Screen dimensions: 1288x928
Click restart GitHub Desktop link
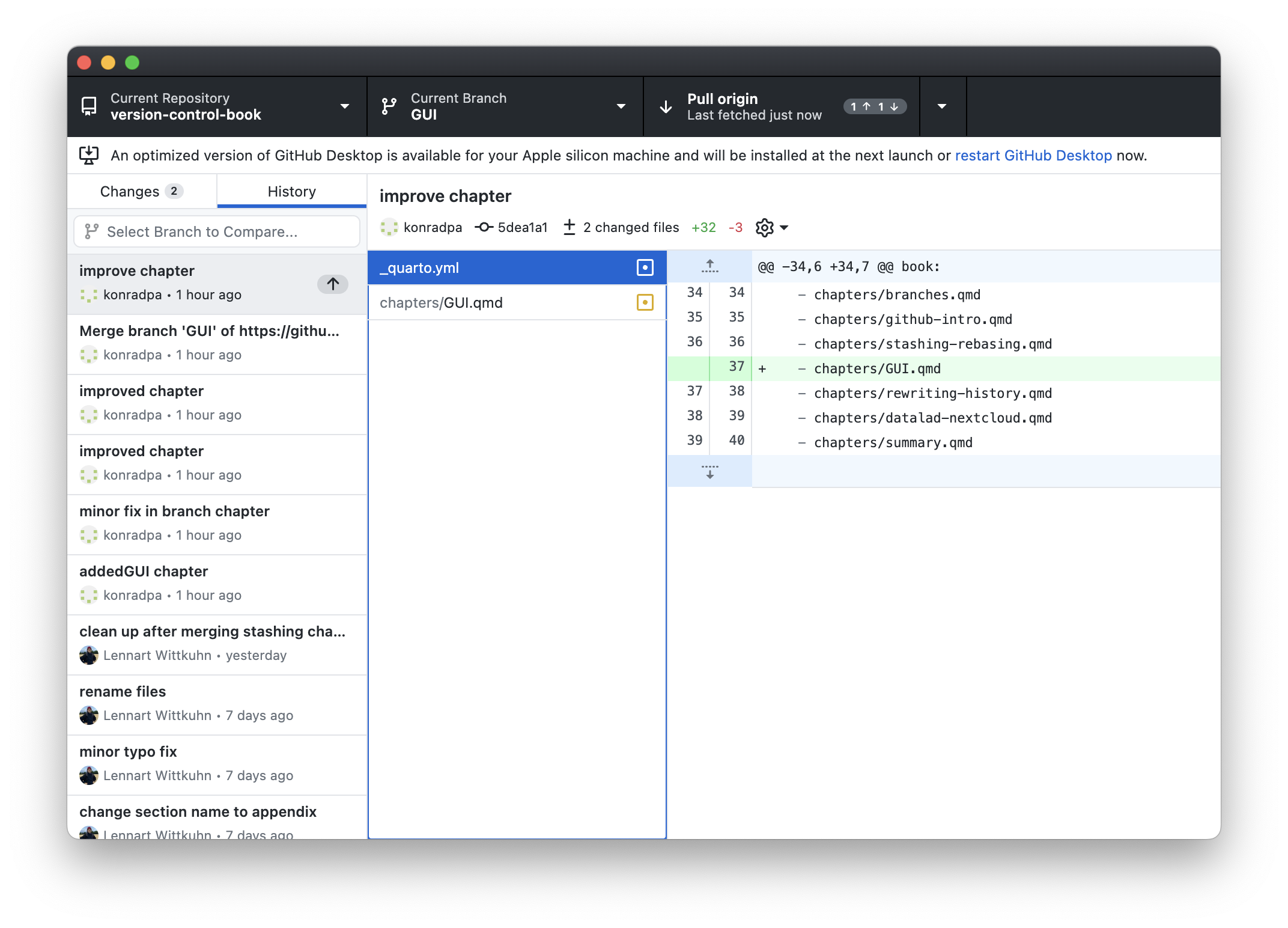point(1033,156)
